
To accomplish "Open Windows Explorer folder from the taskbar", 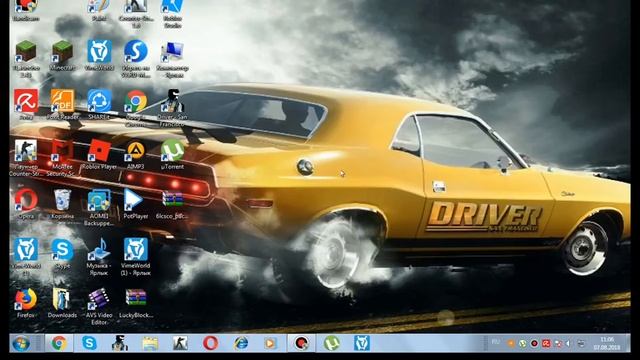I will [150, 343].
